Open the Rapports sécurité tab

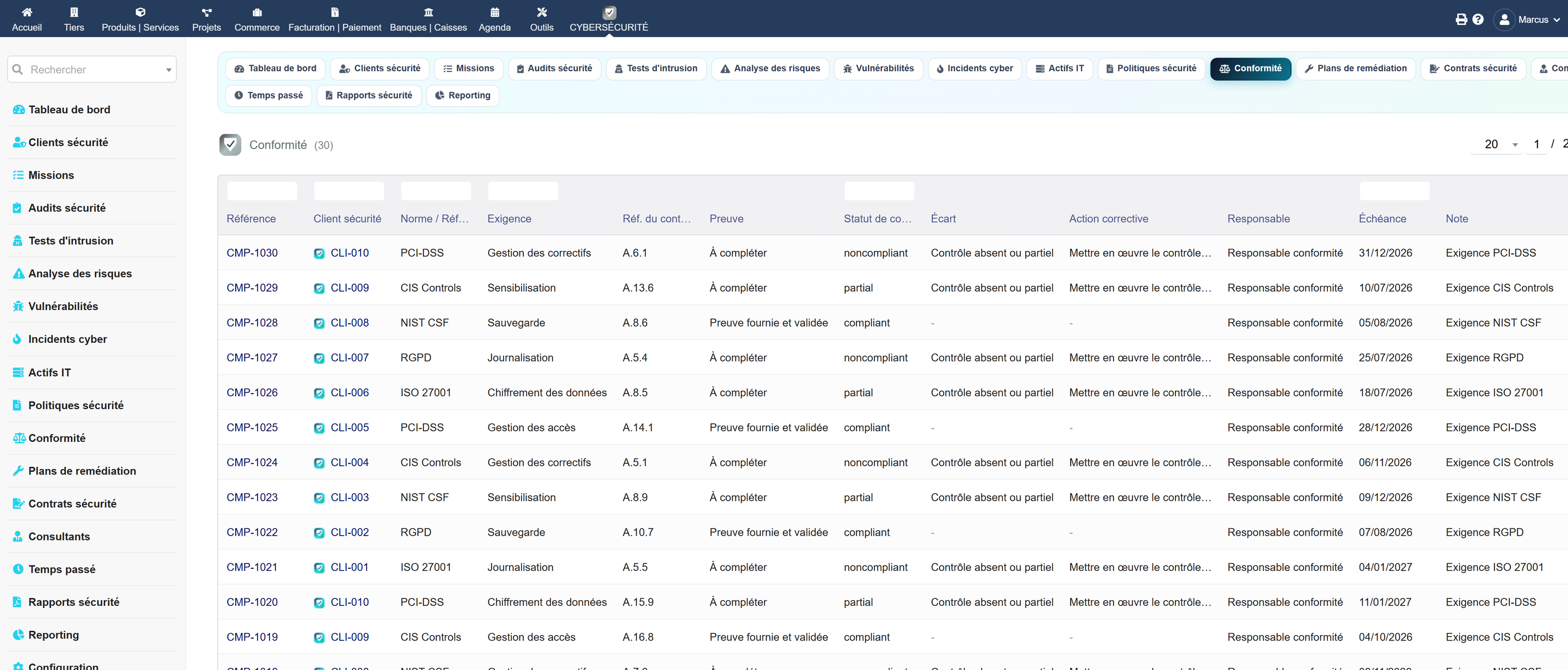tap(369, 95)
